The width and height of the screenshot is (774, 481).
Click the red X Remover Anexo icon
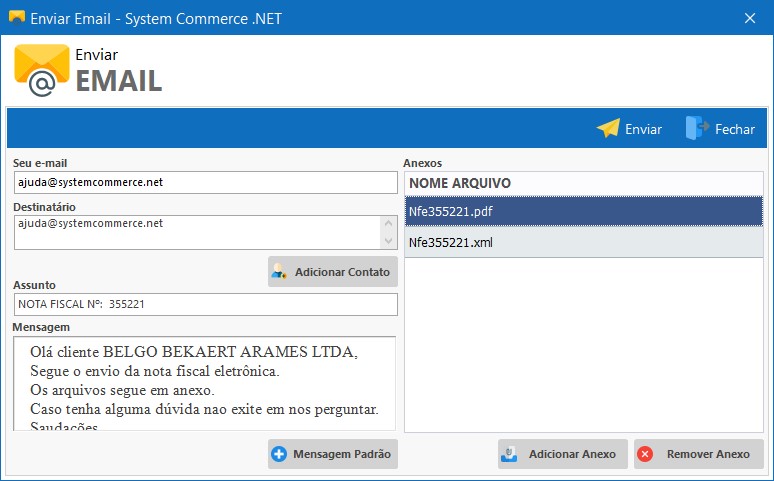coord(646,454)
